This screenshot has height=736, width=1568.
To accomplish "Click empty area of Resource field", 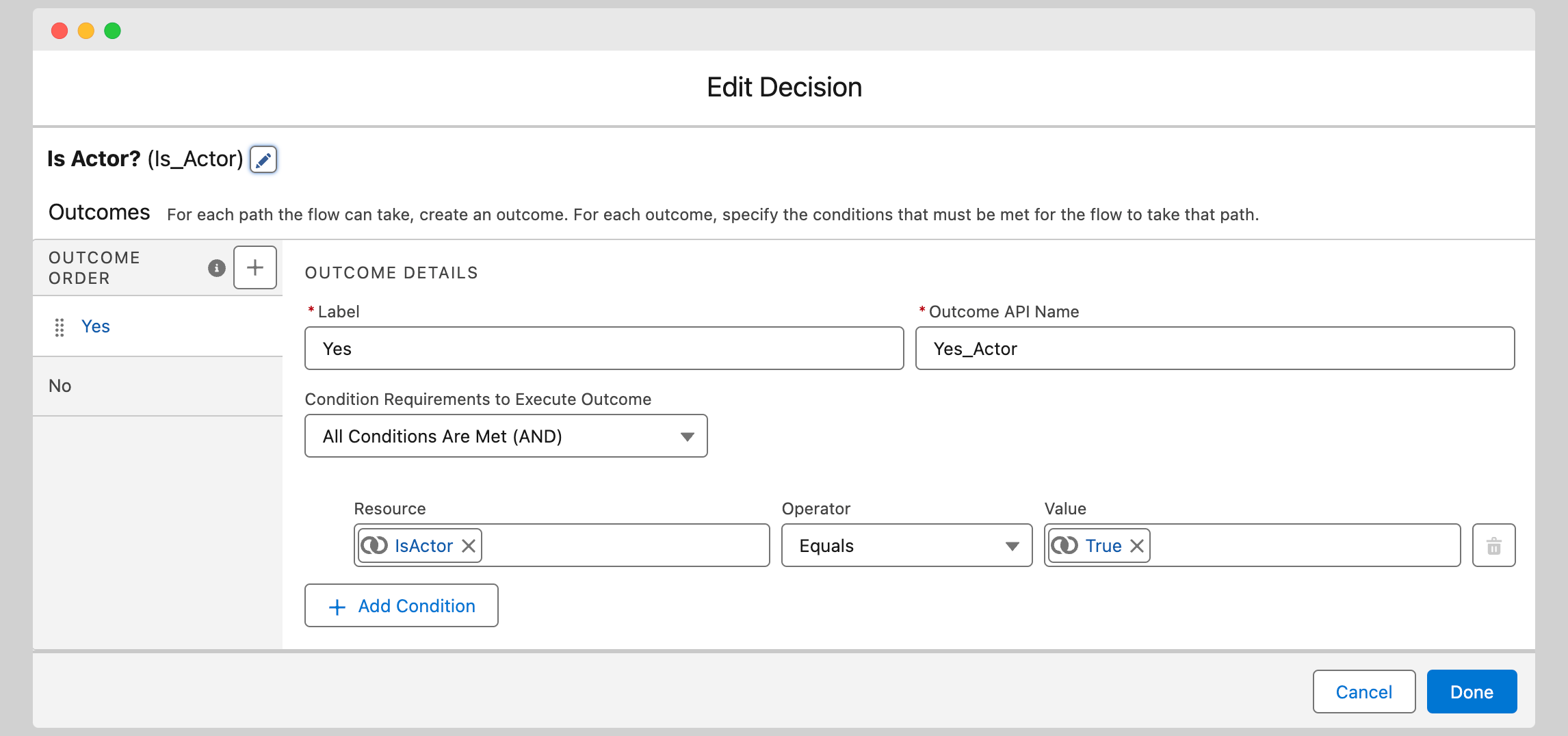I will point(623,546).
